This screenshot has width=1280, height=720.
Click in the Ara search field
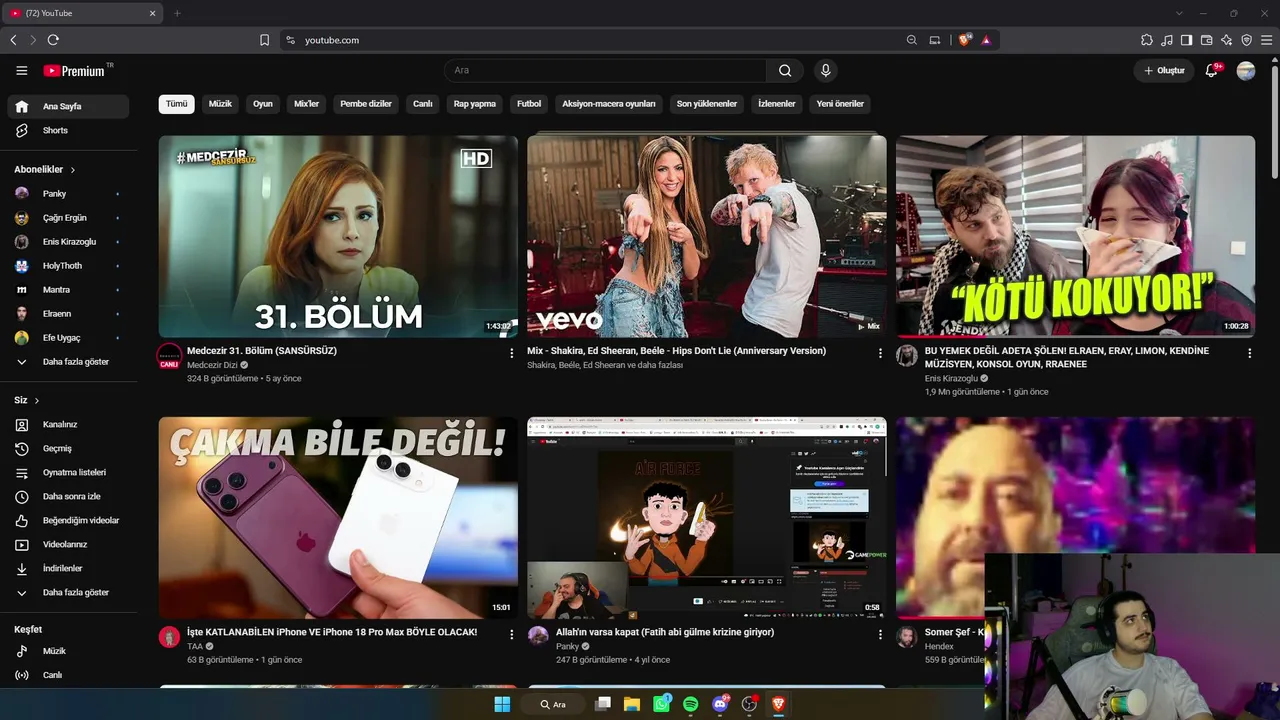coord(605,70)
